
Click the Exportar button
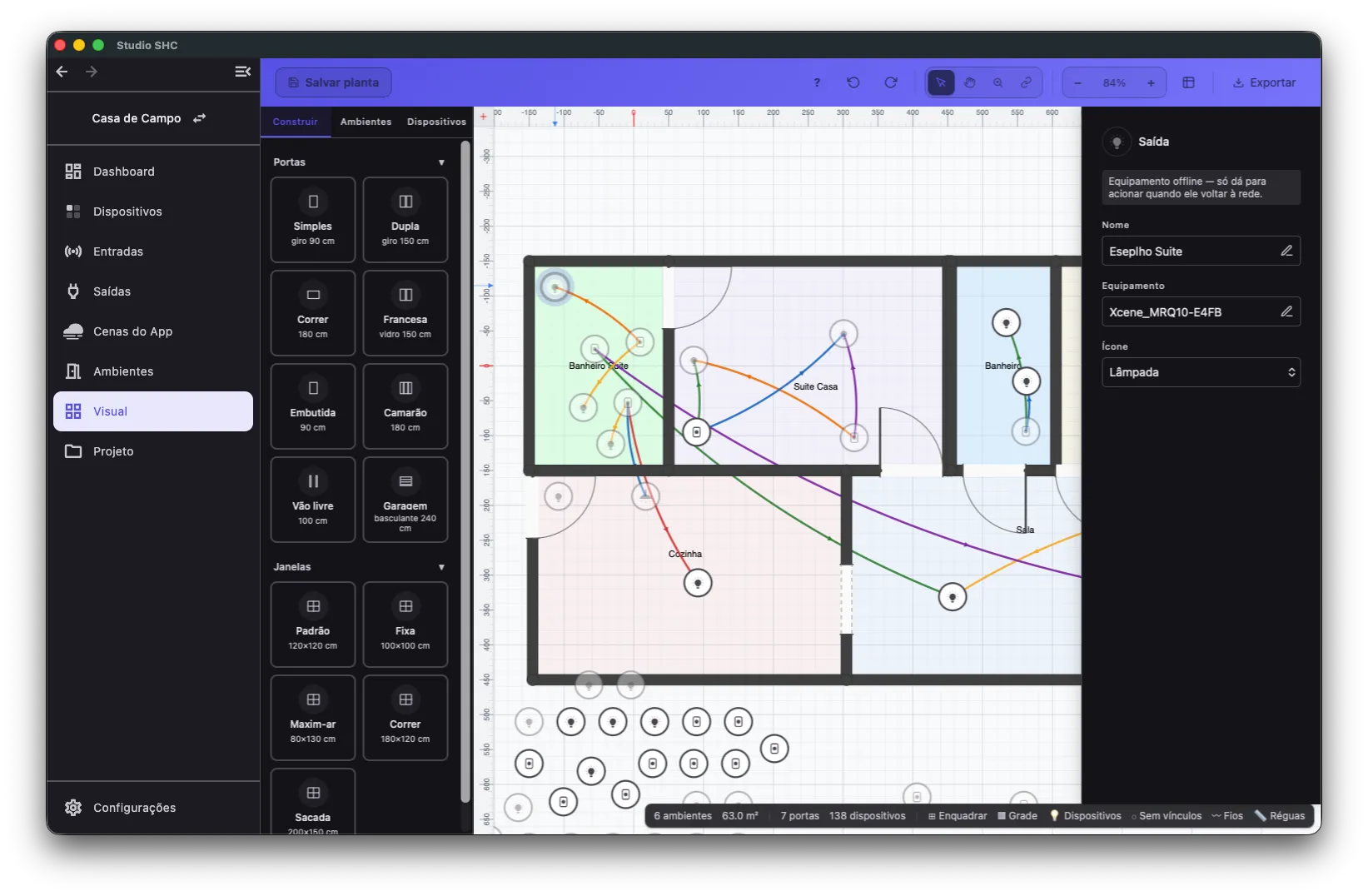click(x=1264, y=82)
